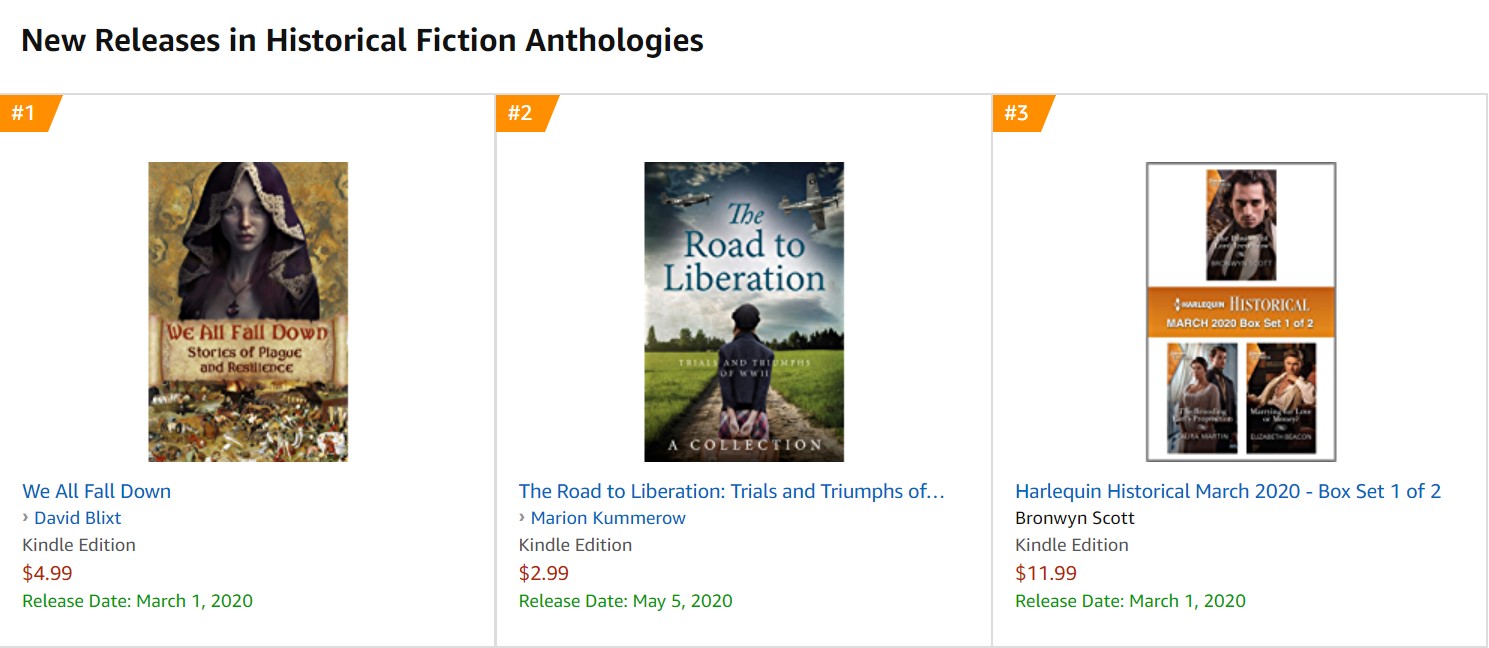The image size is (1489, 648).
Task: Open Harlequin Historical March 2020 title link
Action: coord(1227,491)
